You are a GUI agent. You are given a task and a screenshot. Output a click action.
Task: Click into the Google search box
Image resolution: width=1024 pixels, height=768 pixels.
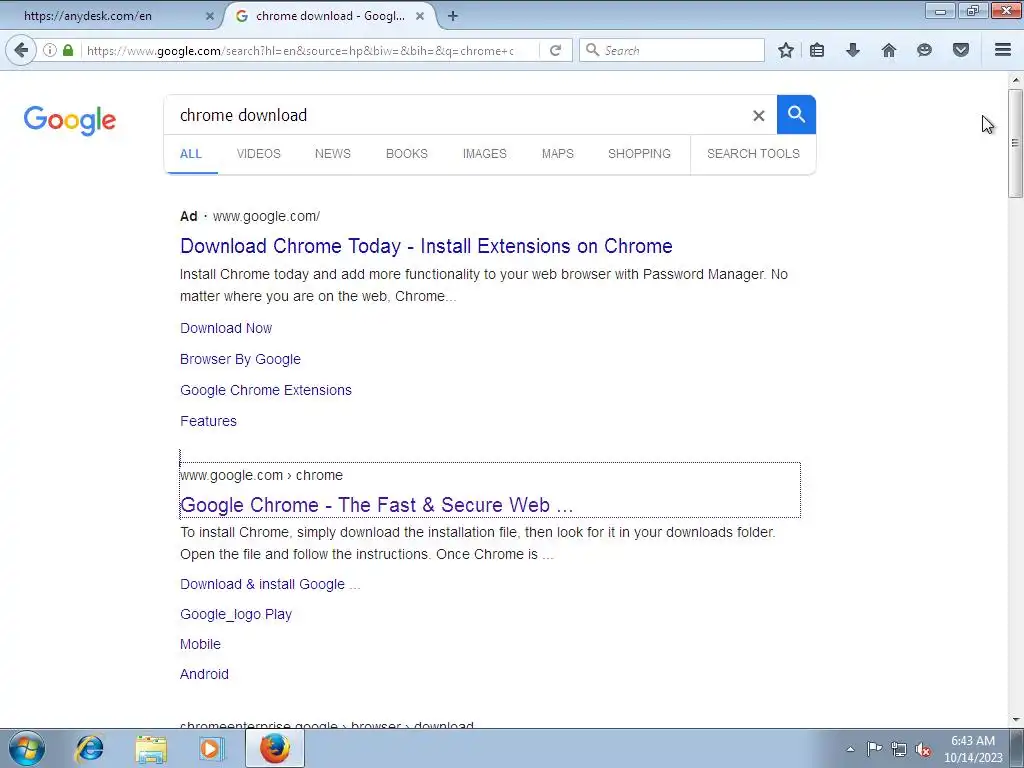[x=457, y=116]
